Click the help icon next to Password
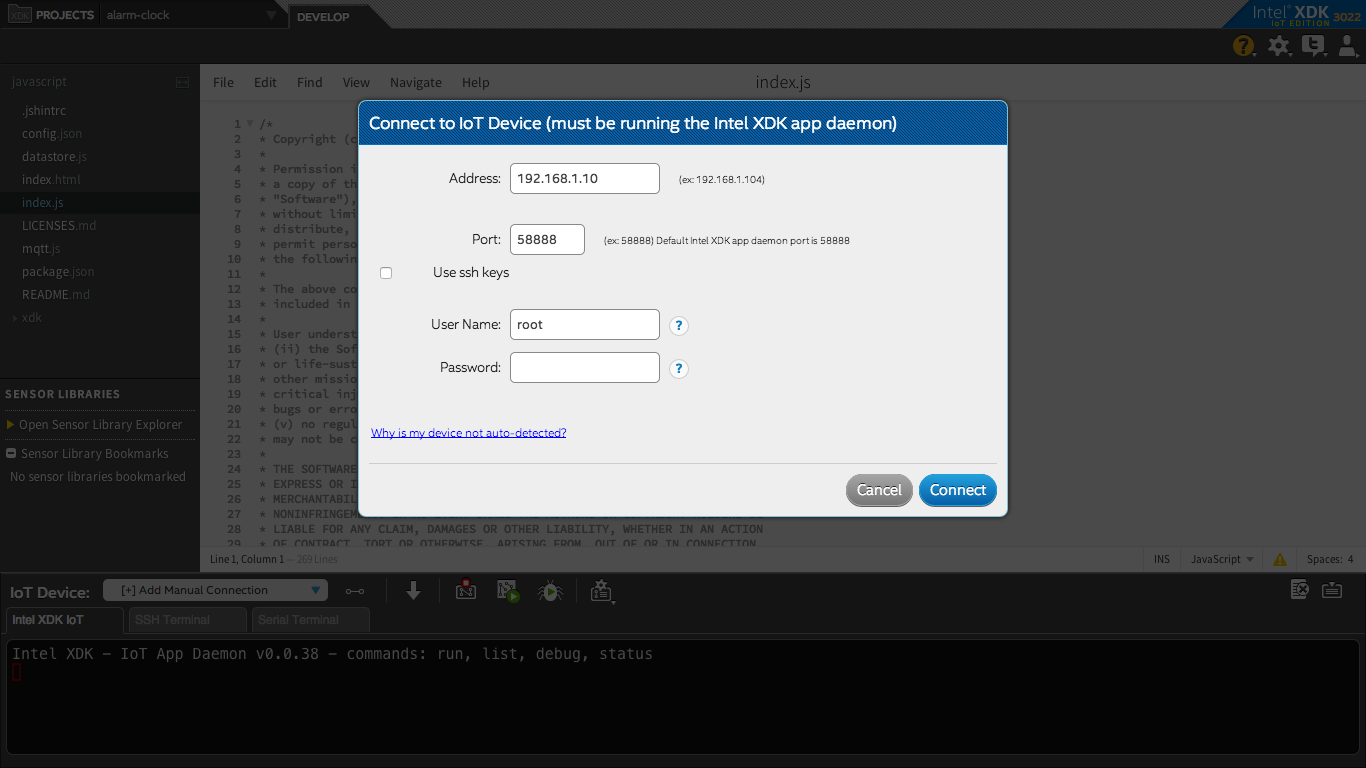 679,369
